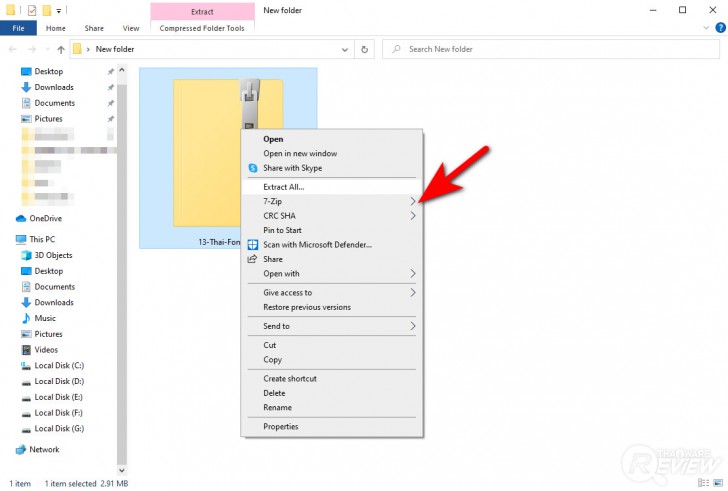
Task: Click the 3D Objects icon in sidebar
Action: coord(26,255)
